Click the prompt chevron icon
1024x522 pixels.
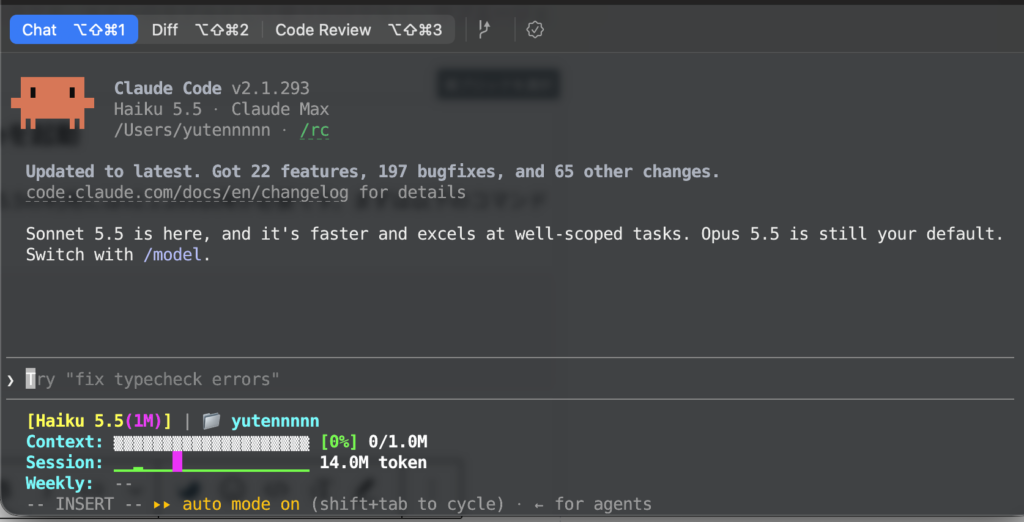point(11,380)
